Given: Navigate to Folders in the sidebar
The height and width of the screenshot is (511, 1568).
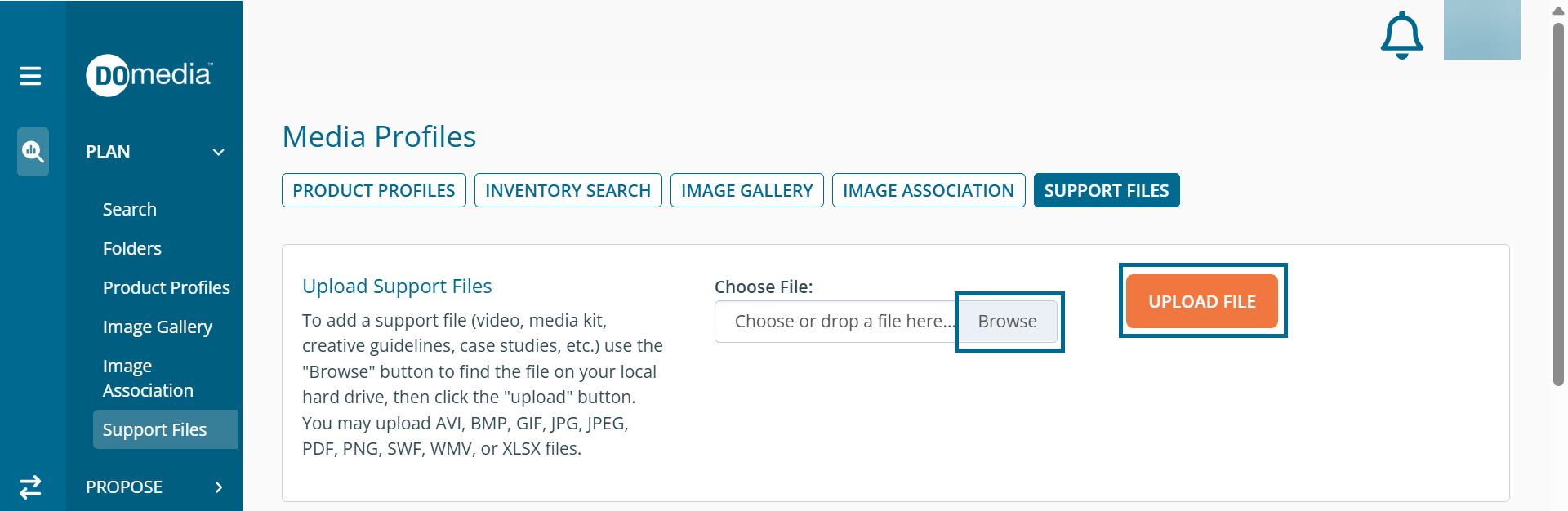Looking at the screenshot, I should [x=132, y=249].
